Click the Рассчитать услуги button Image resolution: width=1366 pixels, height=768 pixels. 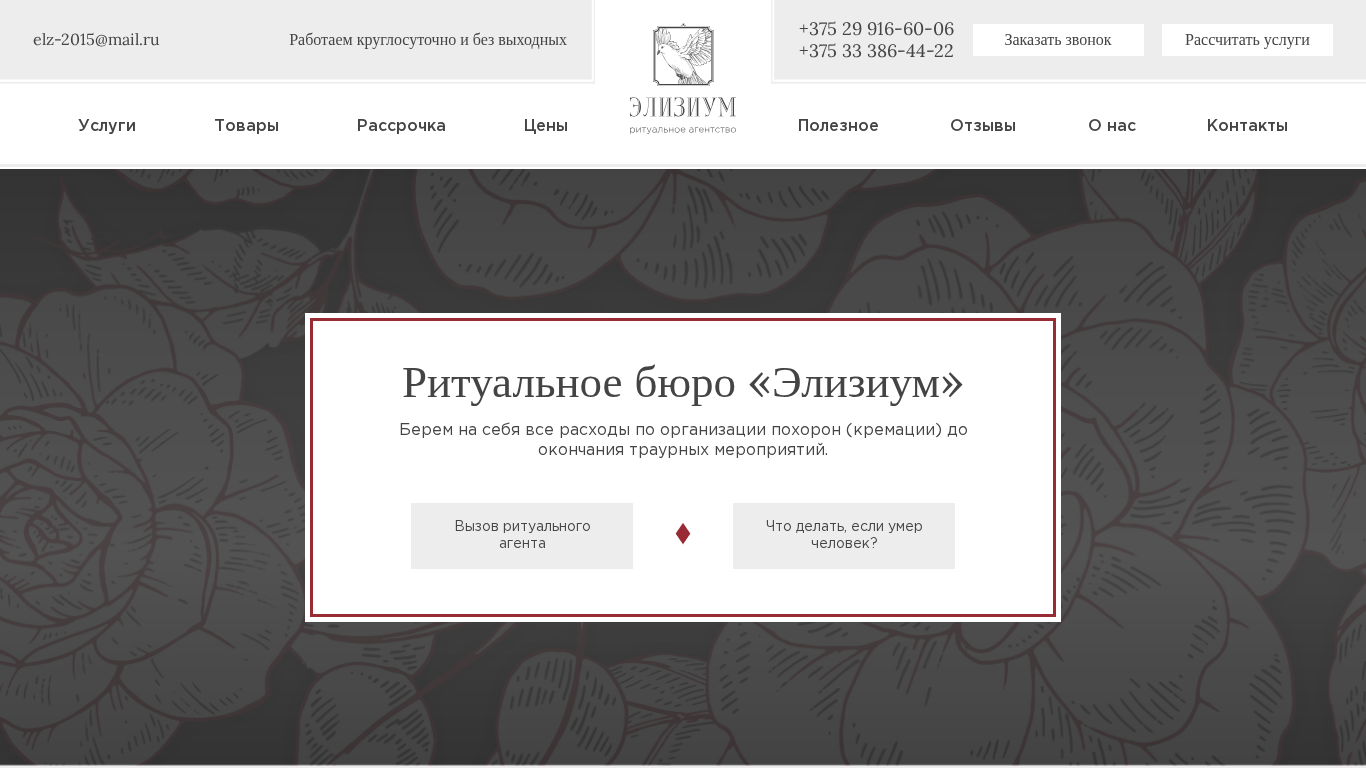[1247, 40]
